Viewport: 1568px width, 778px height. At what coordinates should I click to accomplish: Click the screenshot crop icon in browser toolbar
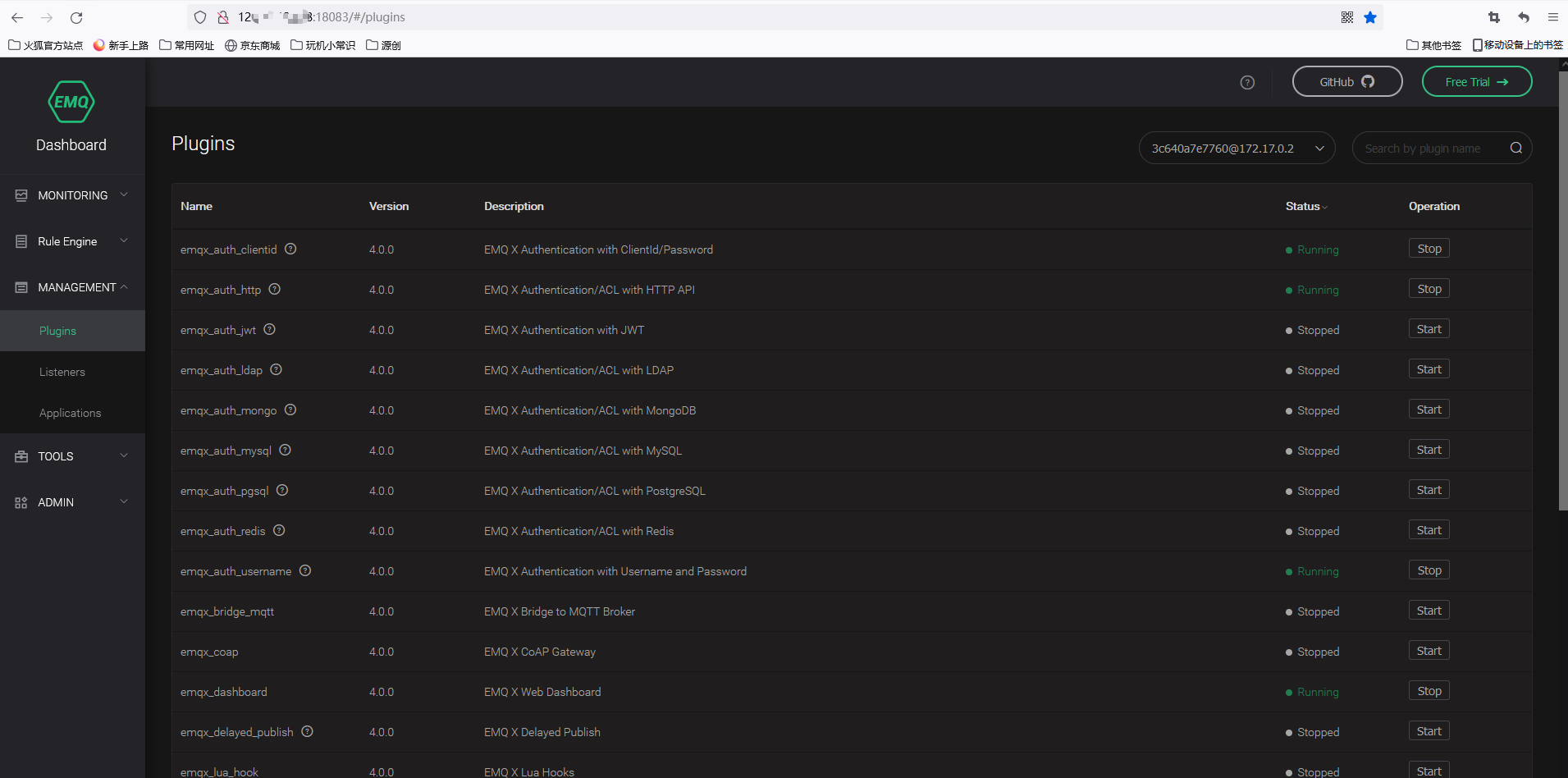tap(1494, 17)
